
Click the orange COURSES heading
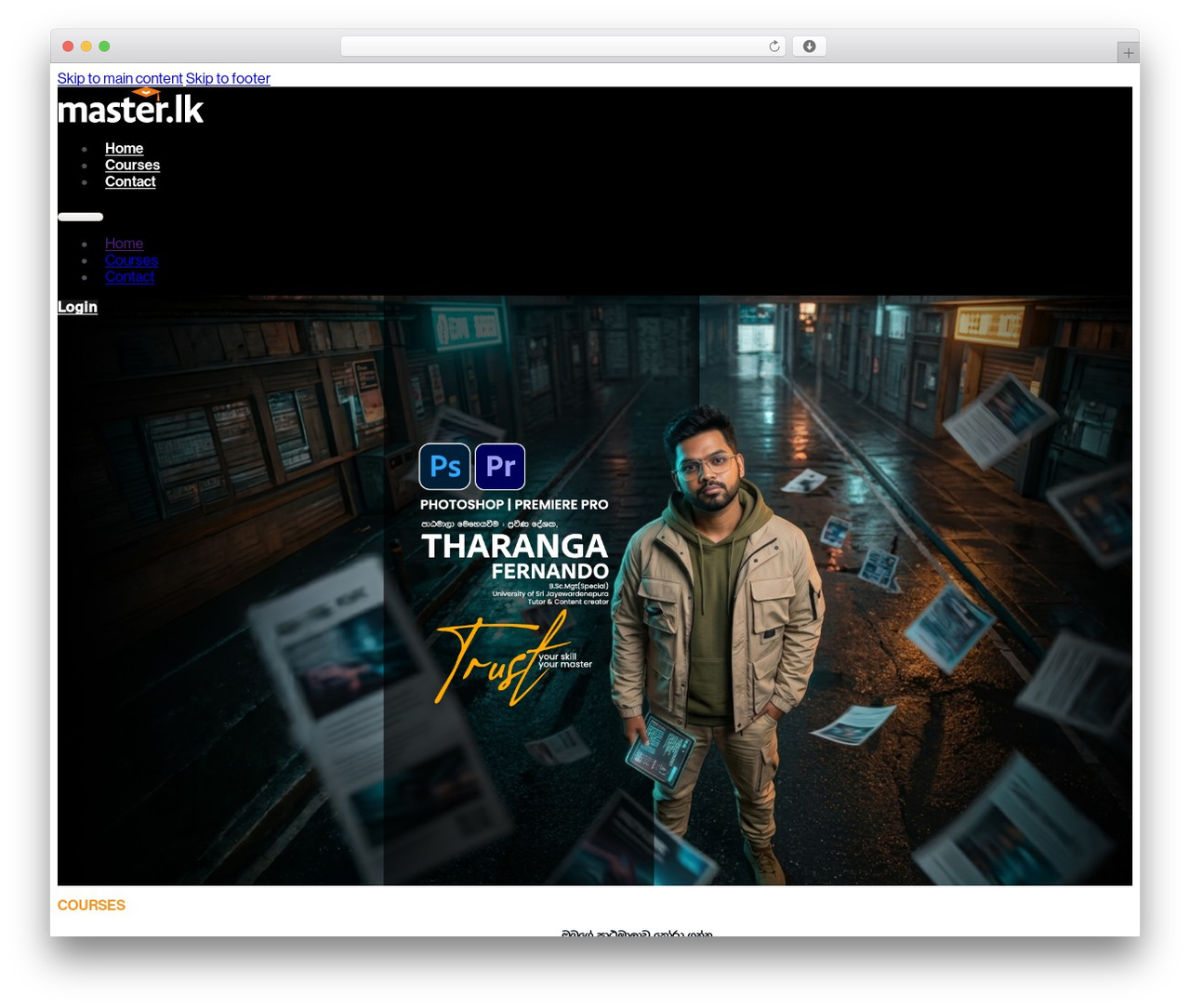point(91,905)
